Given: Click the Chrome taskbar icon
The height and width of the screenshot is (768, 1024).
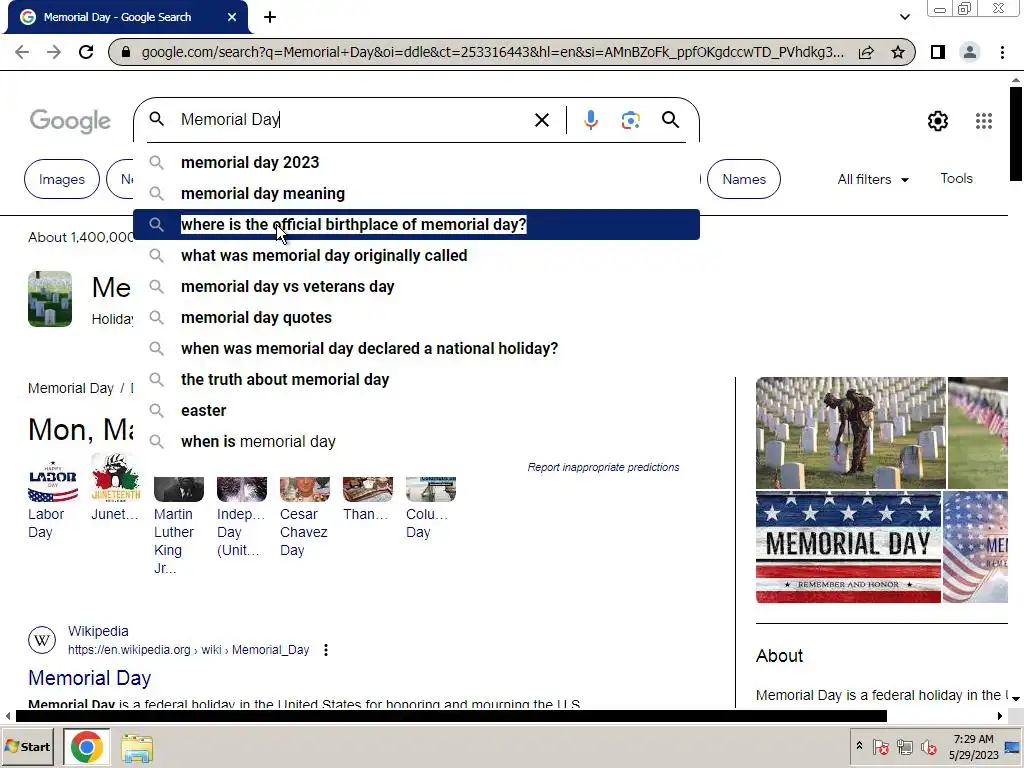Looking at the screenshot, I should [x=86, y=746].
